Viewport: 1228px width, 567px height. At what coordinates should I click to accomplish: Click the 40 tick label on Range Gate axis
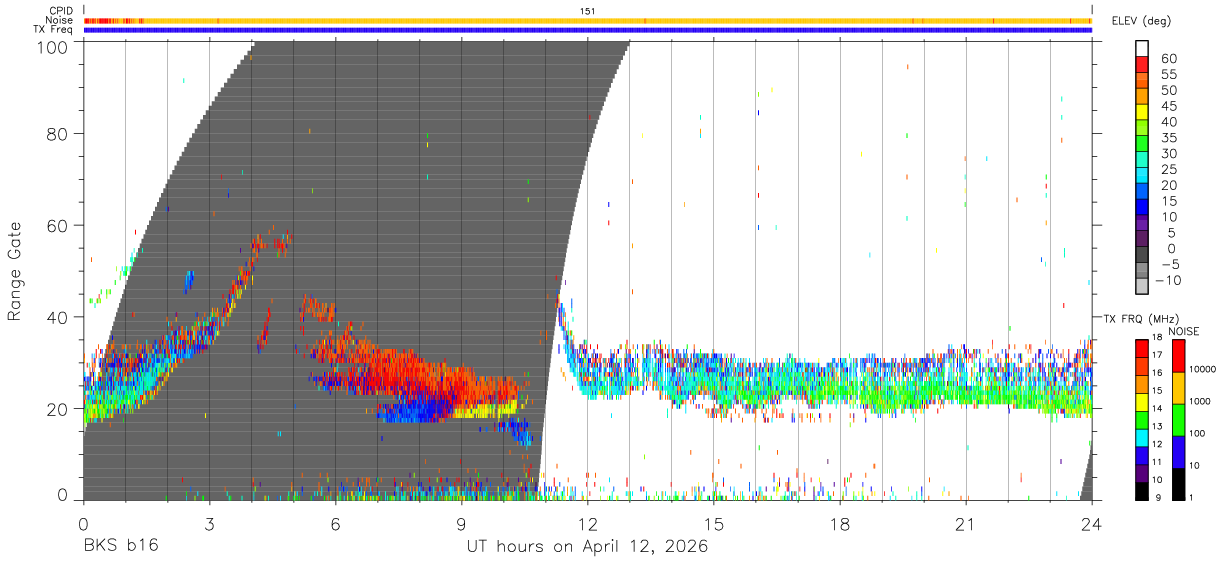pos(58,317)
